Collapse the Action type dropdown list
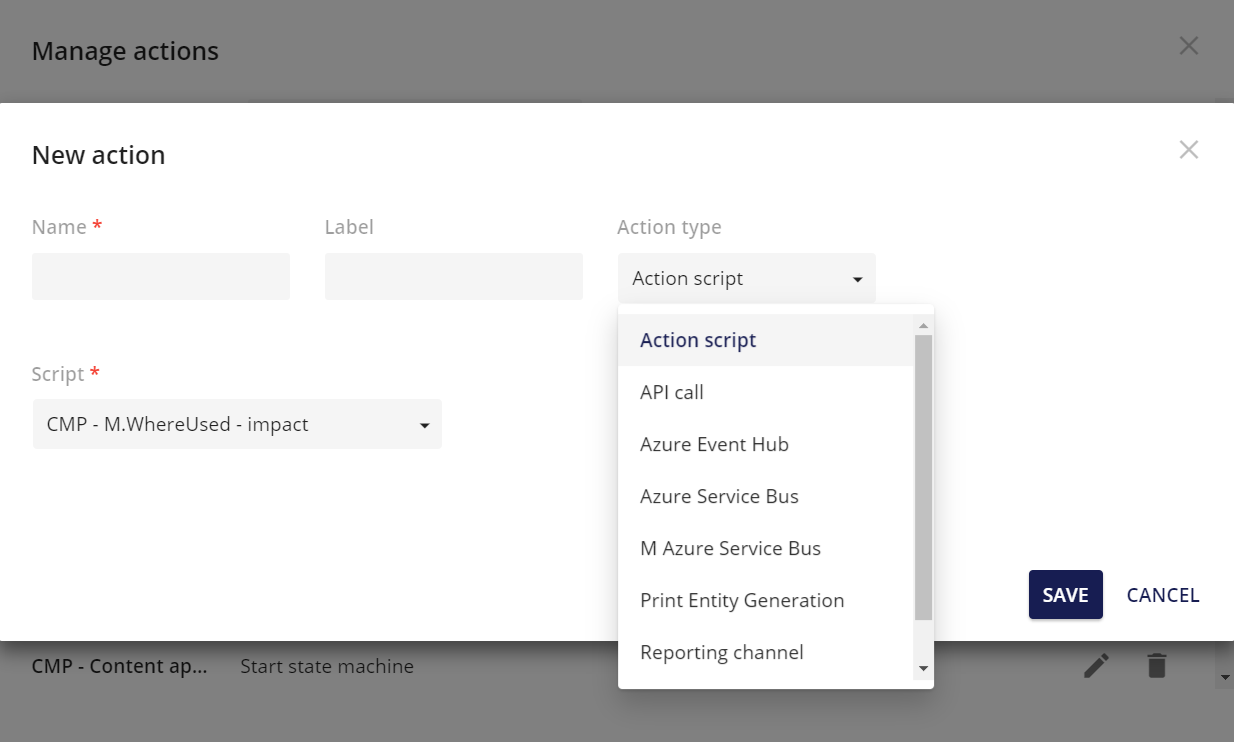Viewport: 1234px width, 742px height. 857,278
